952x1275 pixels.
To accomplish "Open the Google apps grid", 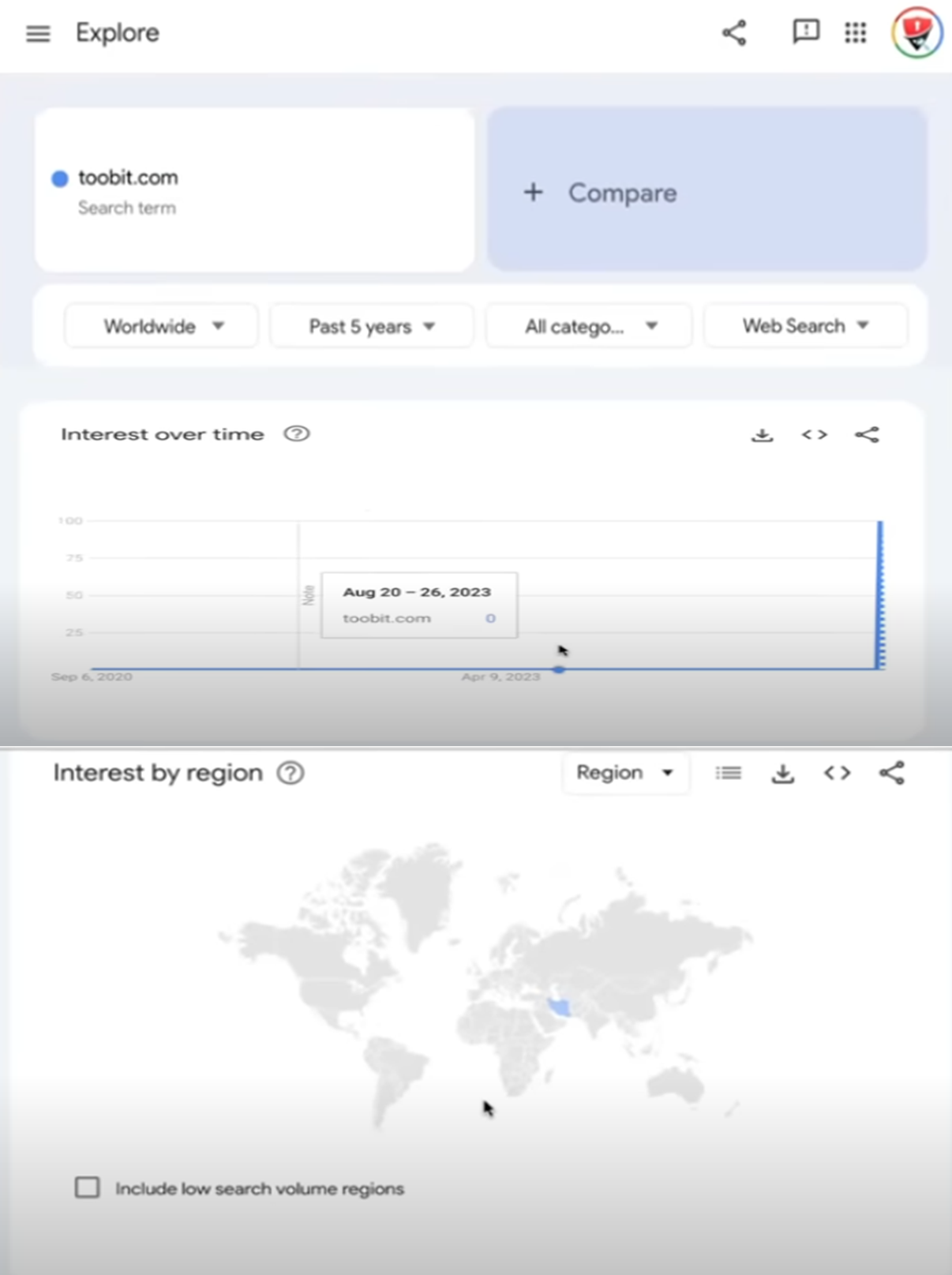I will coord(855,32).
